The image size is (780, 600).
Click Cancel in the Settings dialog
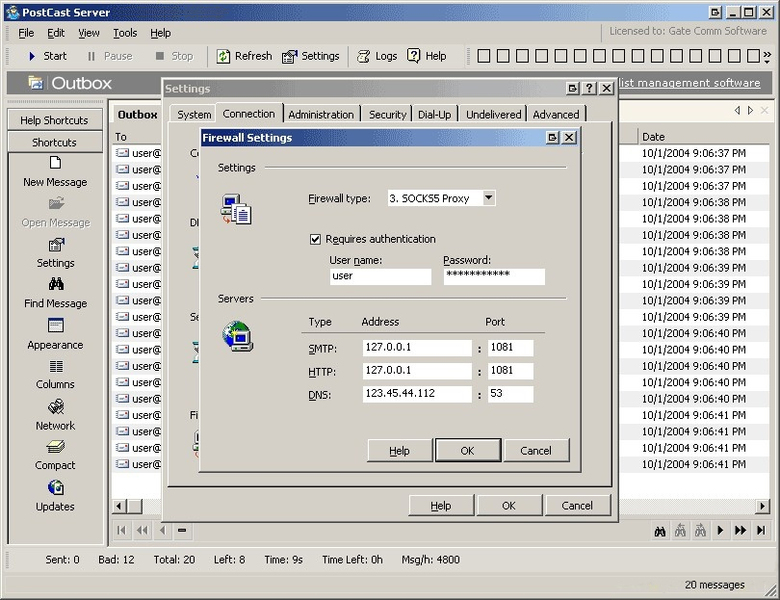pyautogui.click(x=577, y=505)
